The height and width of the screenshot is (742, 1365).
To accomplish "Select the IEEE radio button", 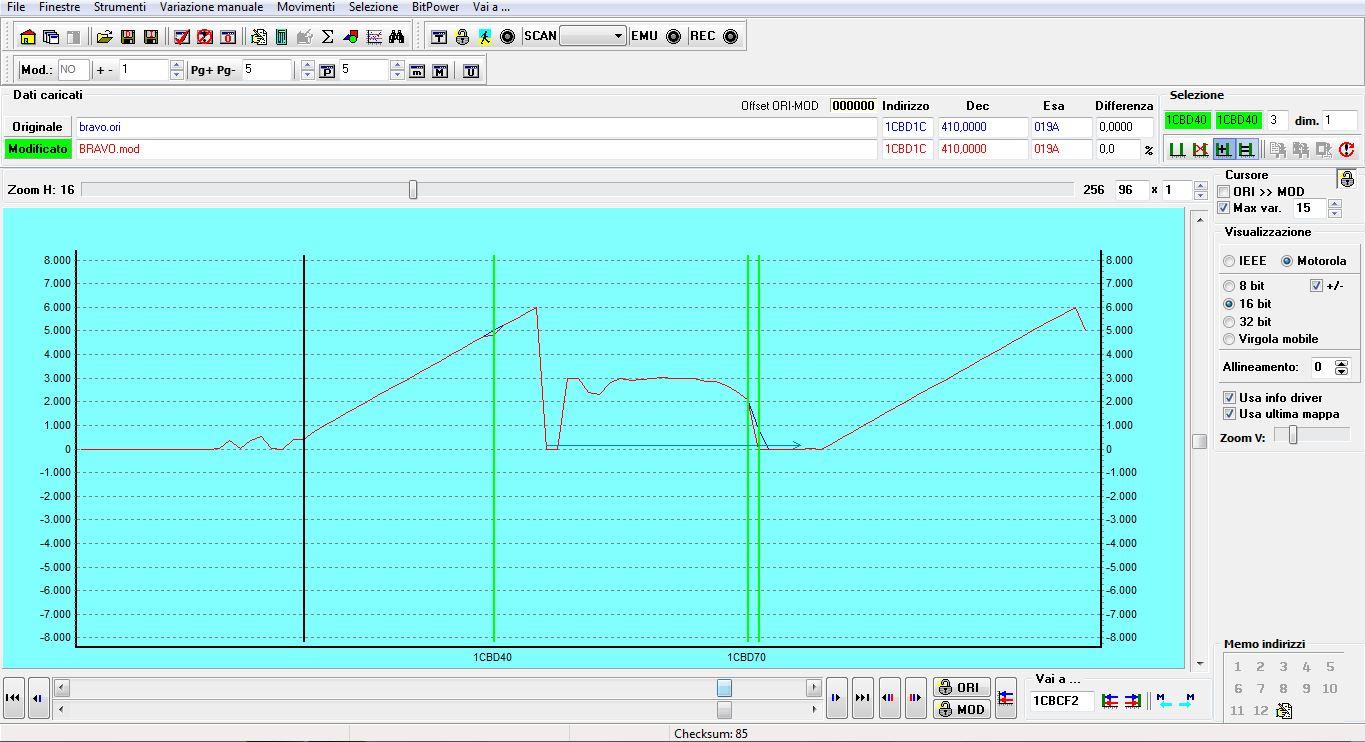I will tap(1229, 261).
